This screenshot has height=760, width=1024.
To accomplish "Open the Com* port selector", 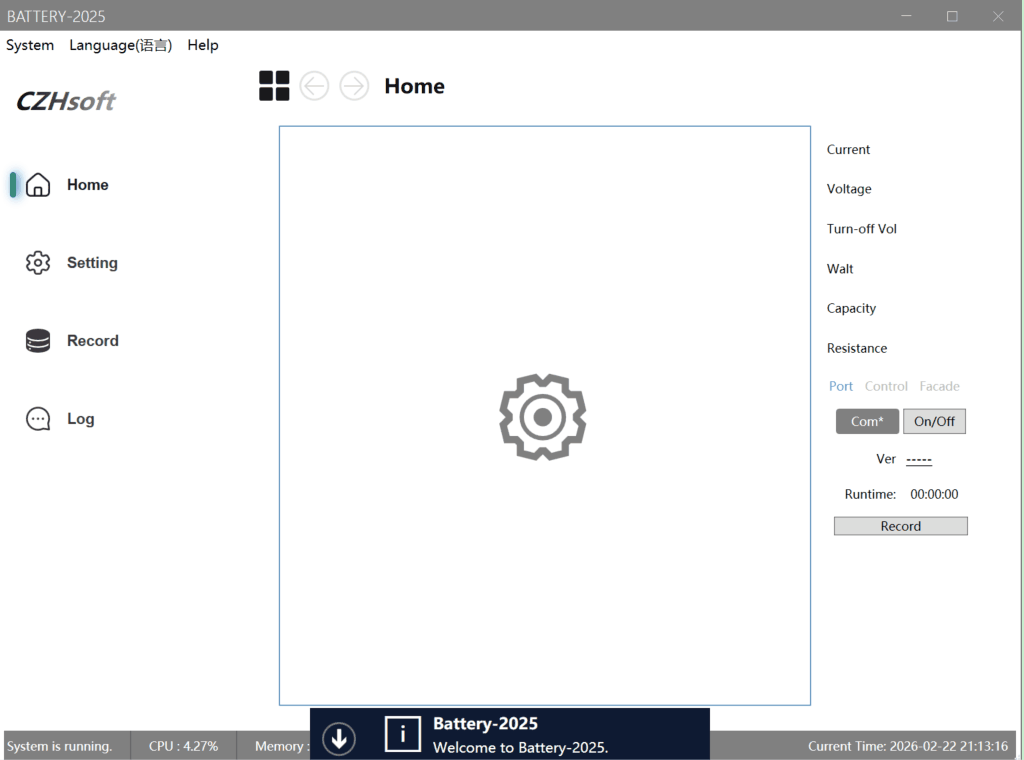I will pos(867,421).
